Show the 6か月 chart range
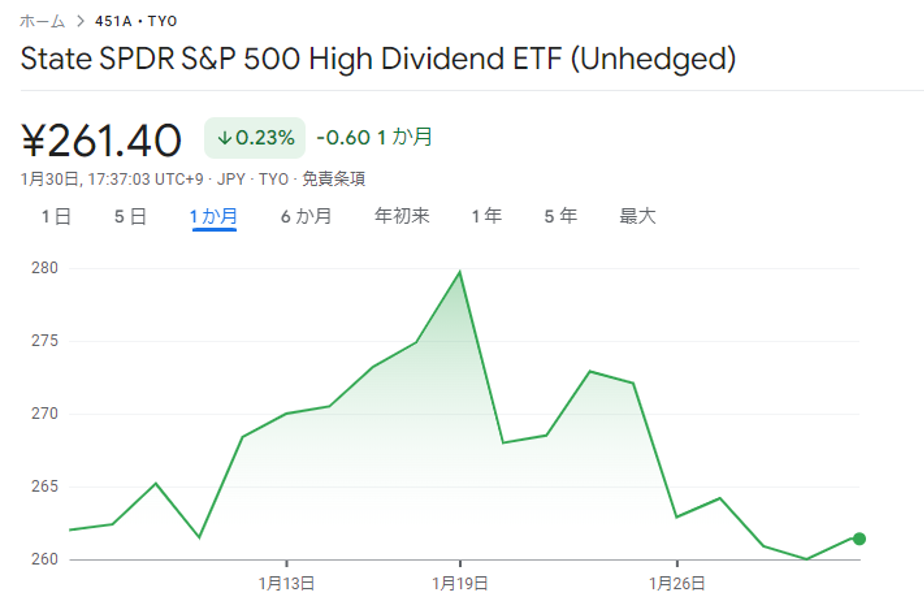This screenshot has width=924, height=610. point(306,216)
